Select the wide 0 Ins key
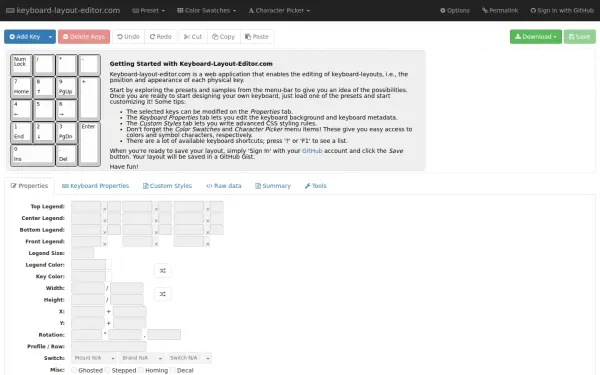The width and height of the screenshot is (600, 375). click(x=33, y=155)
